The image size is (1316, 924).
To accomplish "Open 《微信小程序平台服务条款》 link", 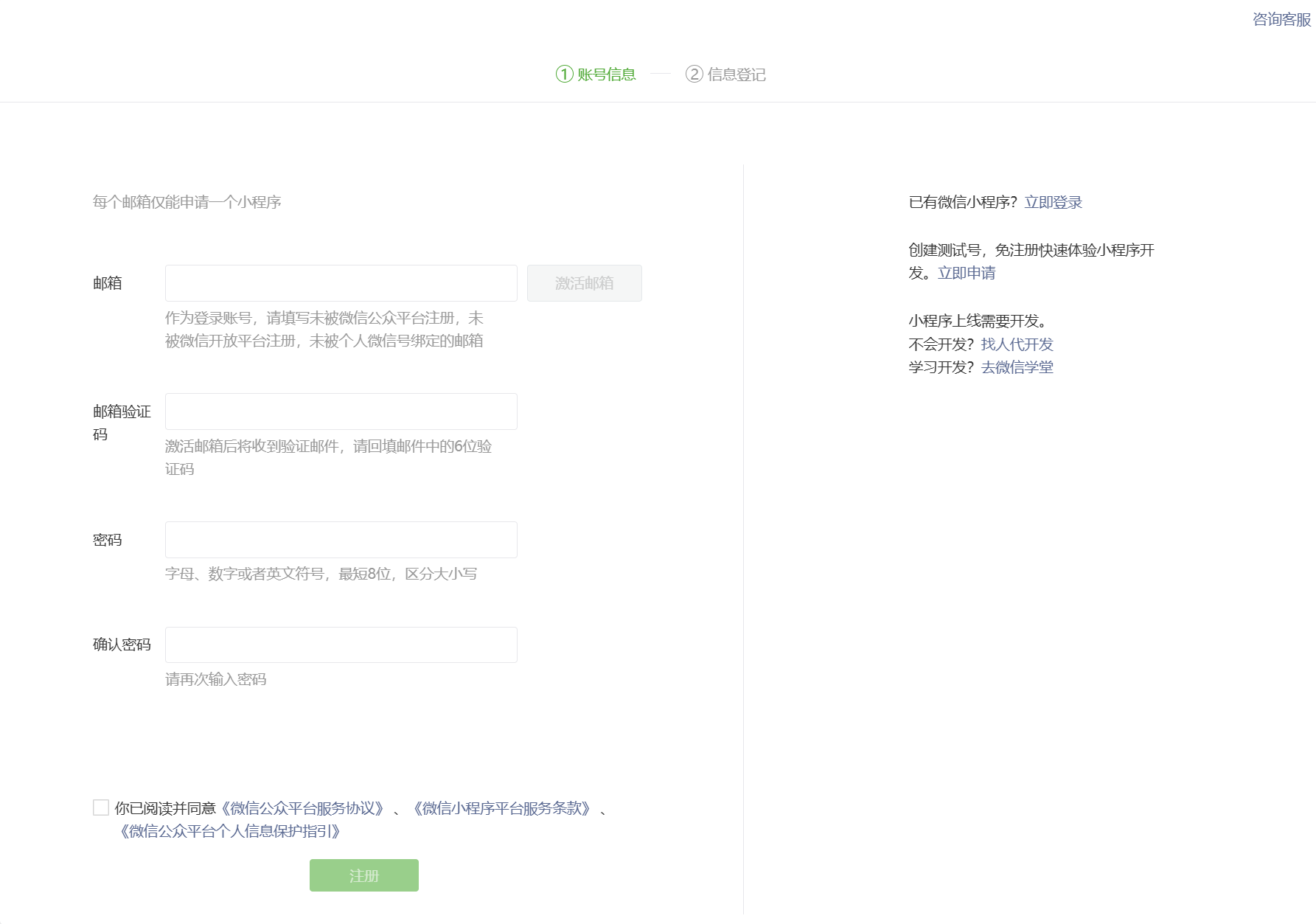I will [x=501, y=808].
